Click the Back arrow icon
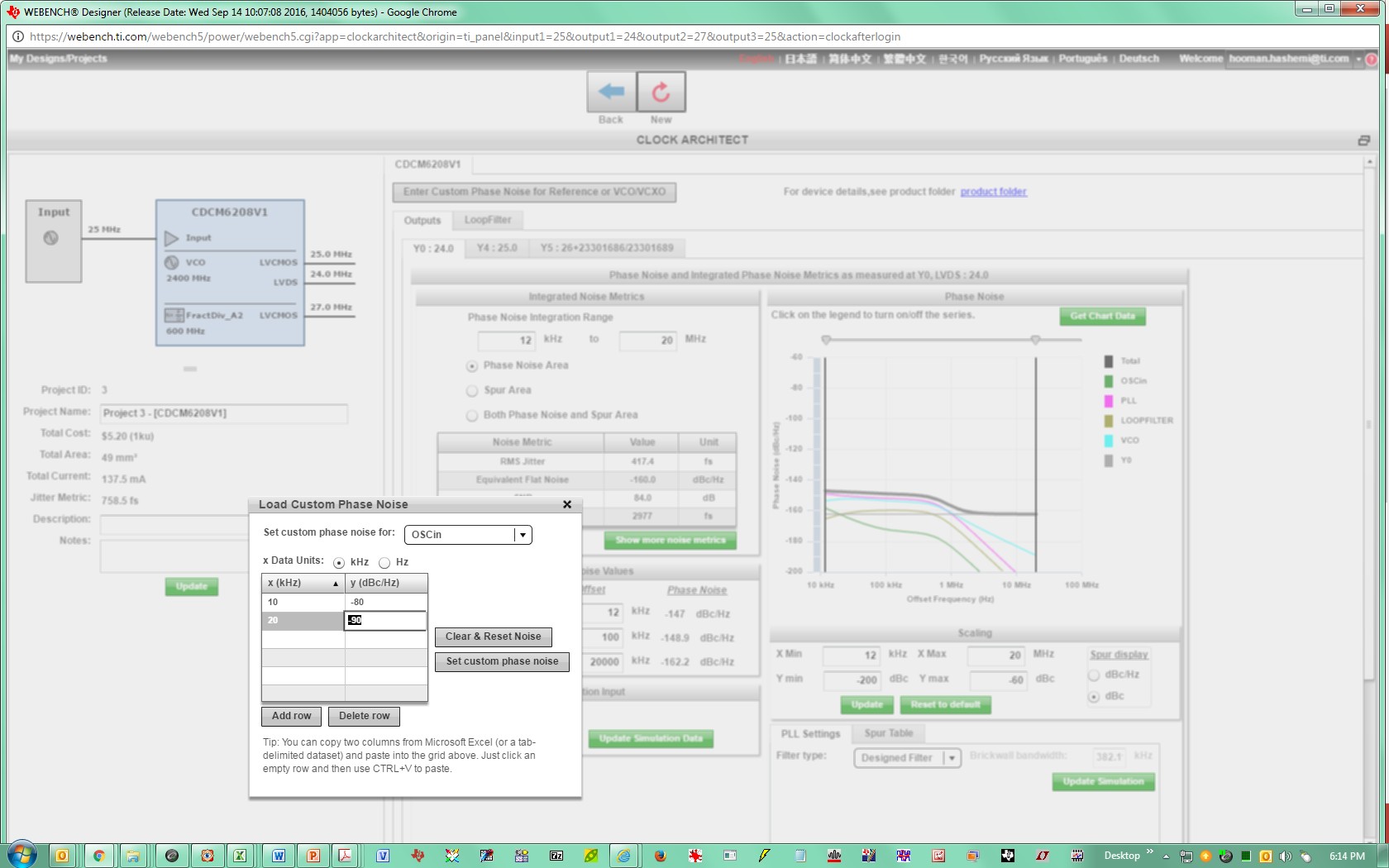This screenshot has height=868, width=1389. 611,92
